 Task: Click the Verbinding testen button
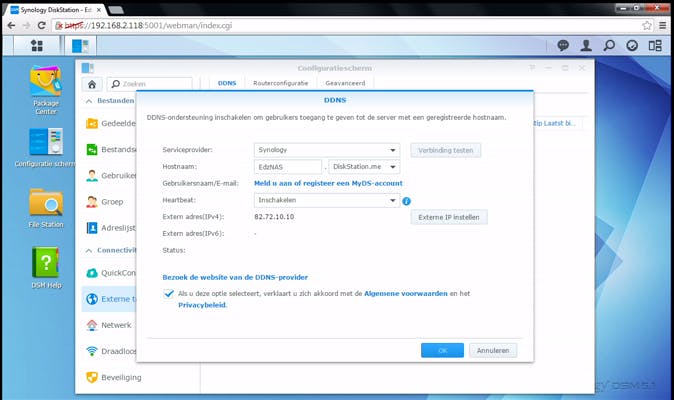[446, 150]
